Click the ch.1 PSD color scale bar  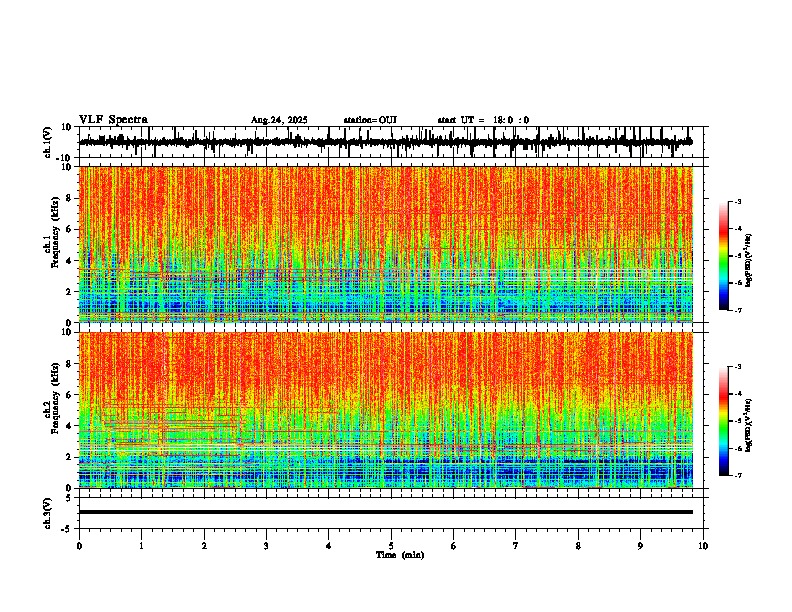[x=724, y=256]
